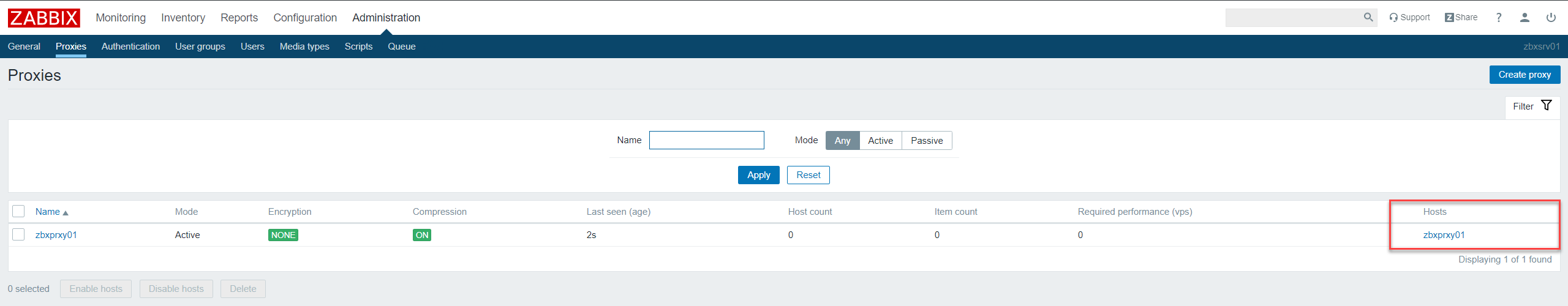
Task: Click the Active mode cell
Action: click(x=187, y=235)
